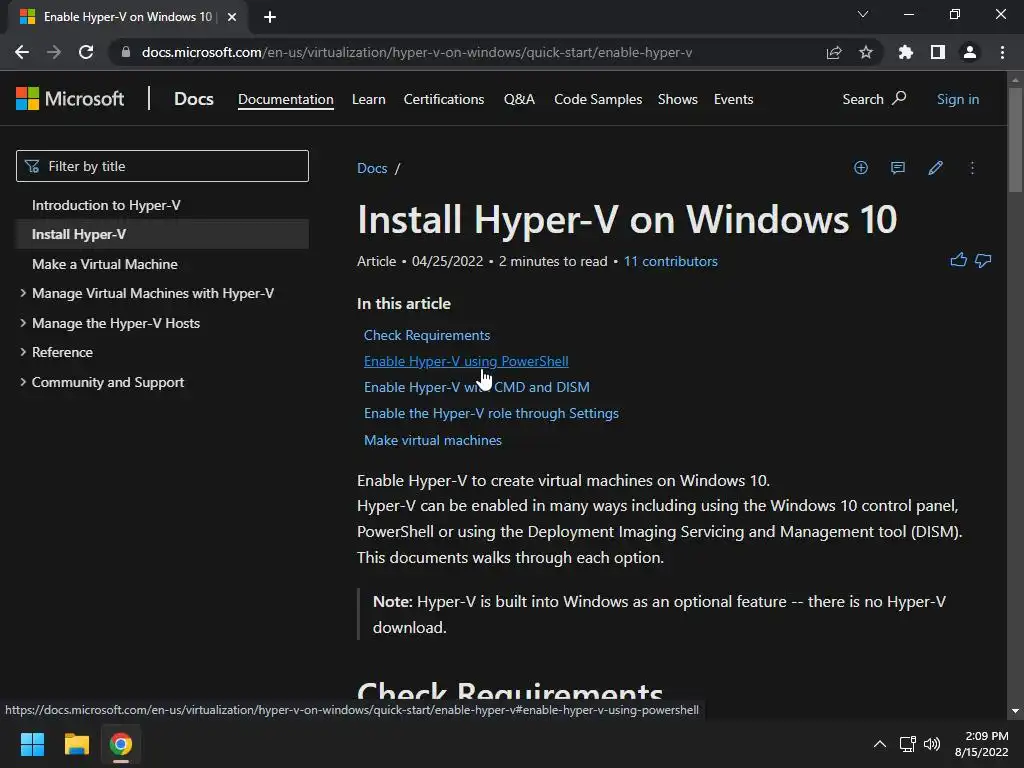Click the feedback comment icon

coord(898,168)
